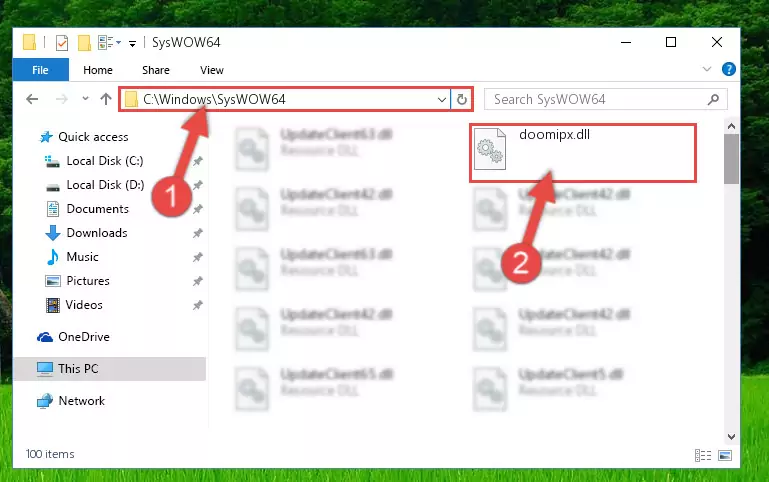Select the doomipx.dll file icon
The image size is (769, 482).
pyautogui.click(x=490, y=149)
